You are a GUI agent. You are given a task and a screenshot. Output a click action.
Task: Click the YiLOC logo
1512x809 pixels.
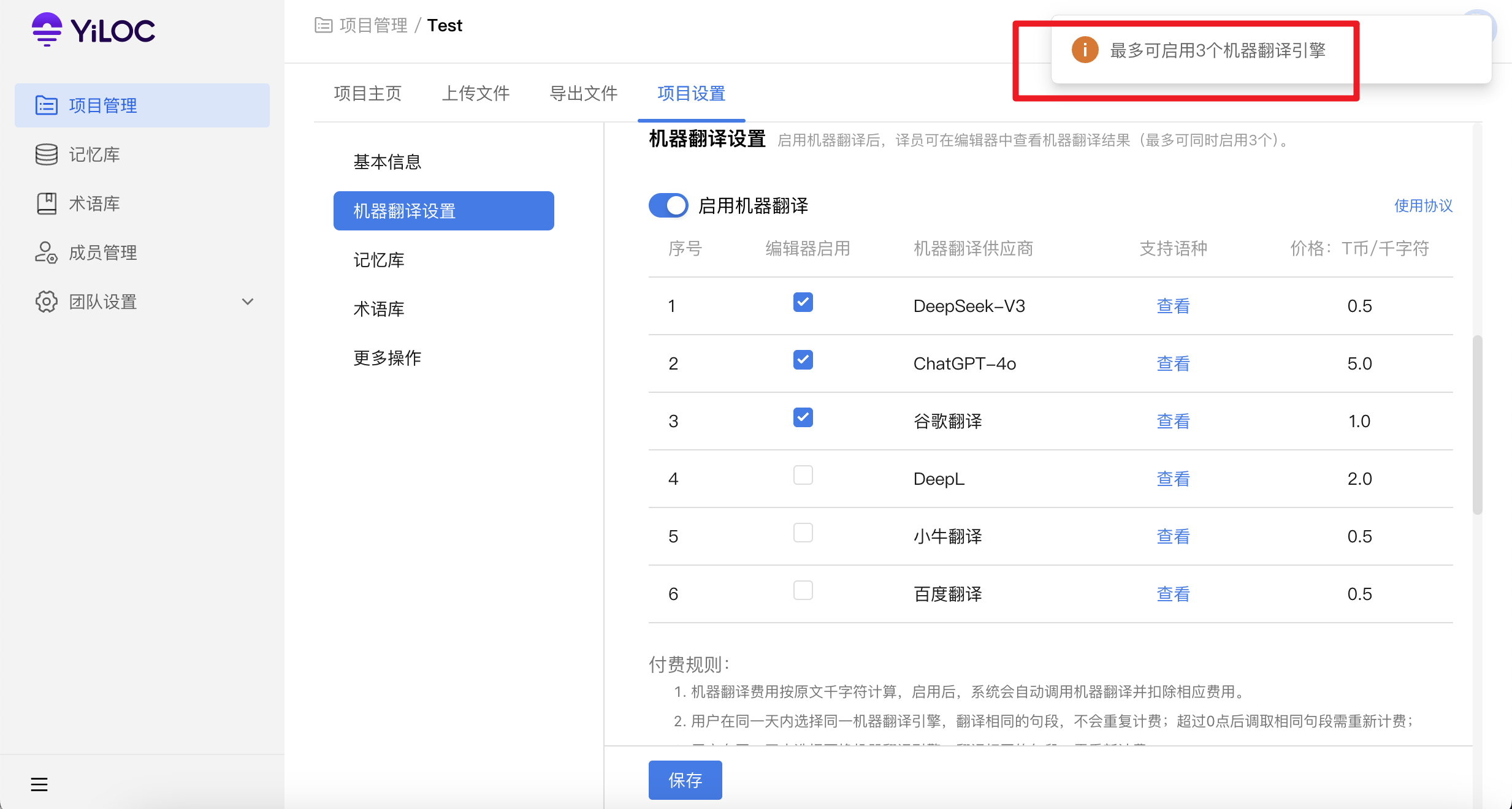[93, 29]
